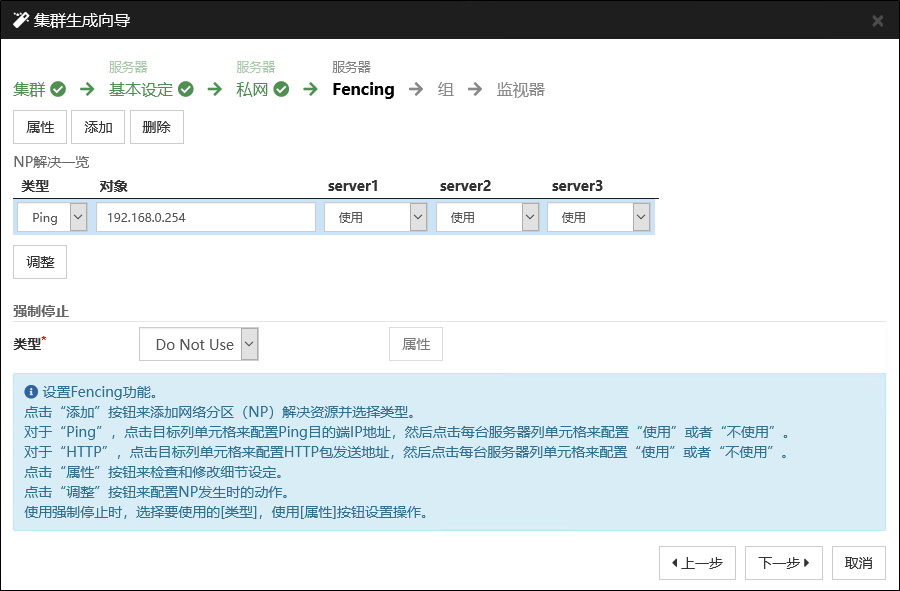This screenshot has width=900, height=591.
Task: Open the 私网 wizard step
Action: pyautogui.click(x=252, y=89)
